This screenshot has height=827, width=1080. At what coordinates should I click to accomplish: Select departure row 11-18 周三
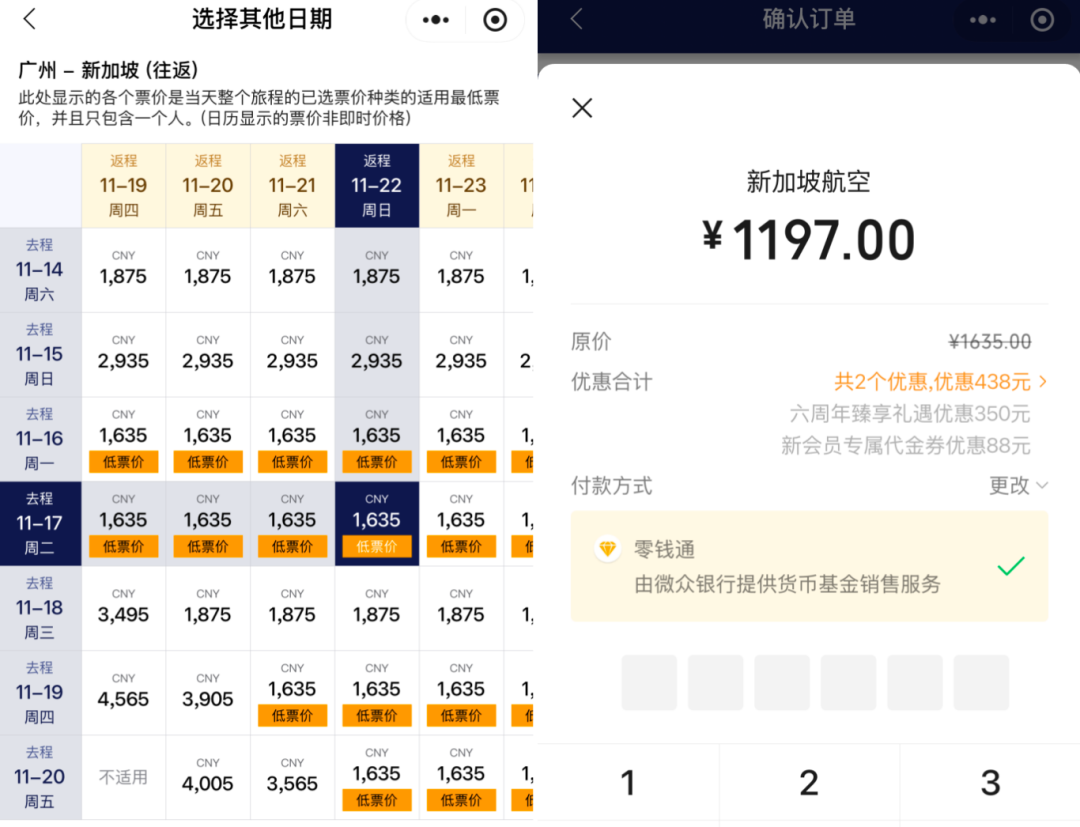click(x=40, y=608)
